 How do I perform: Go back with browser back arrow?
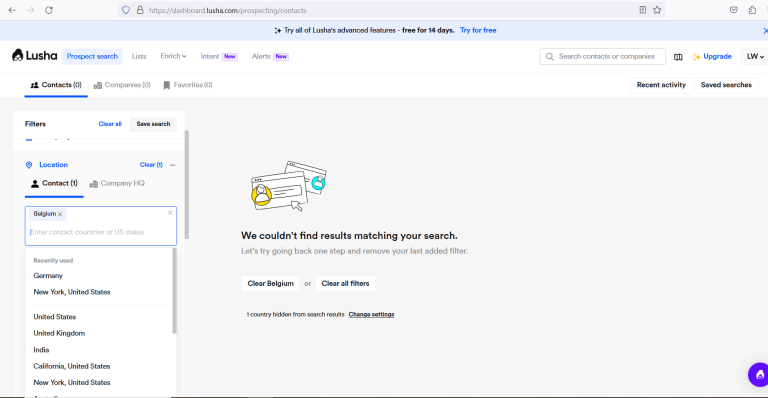[x=12, y=10]
